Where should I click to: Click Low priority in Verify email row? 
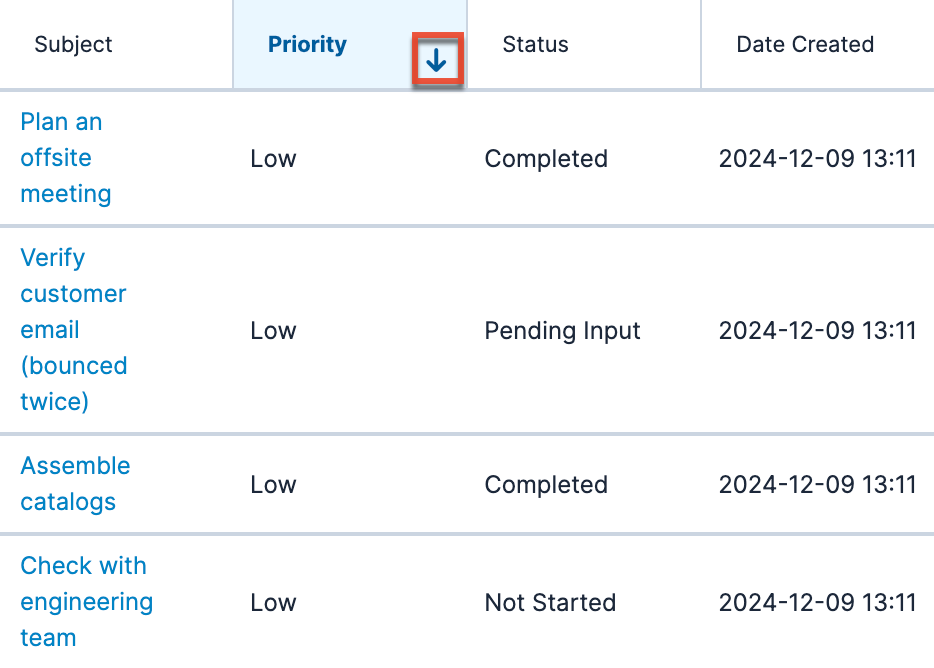[x=273, y=331]
